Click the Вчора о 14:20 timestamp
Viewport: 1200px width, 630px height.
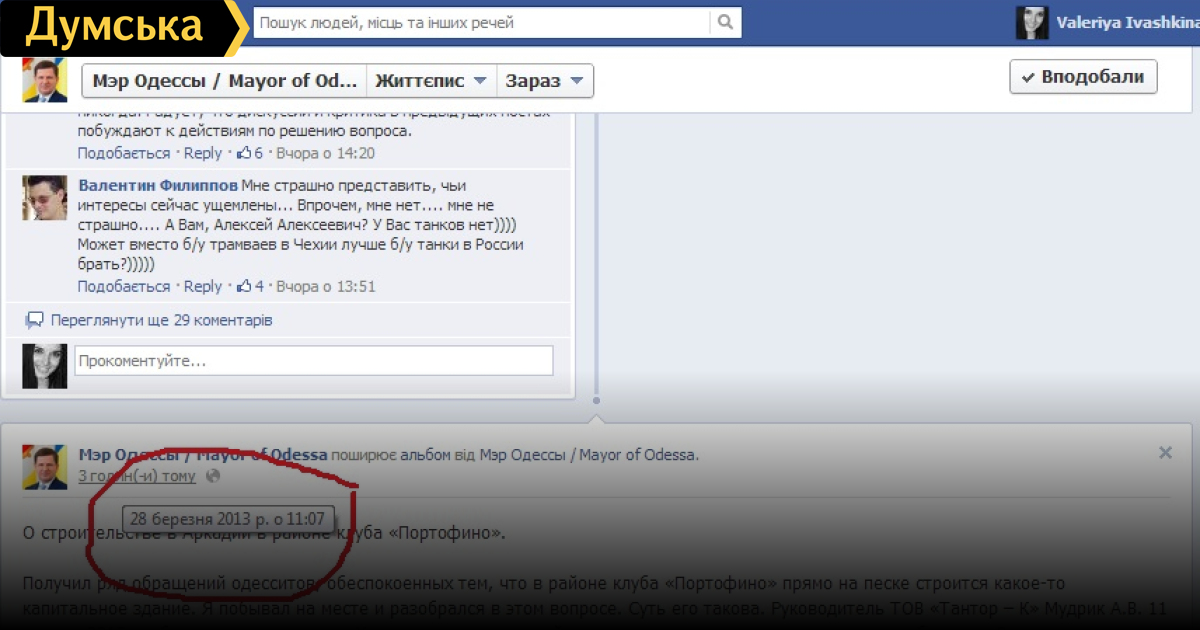coord(325,153)
